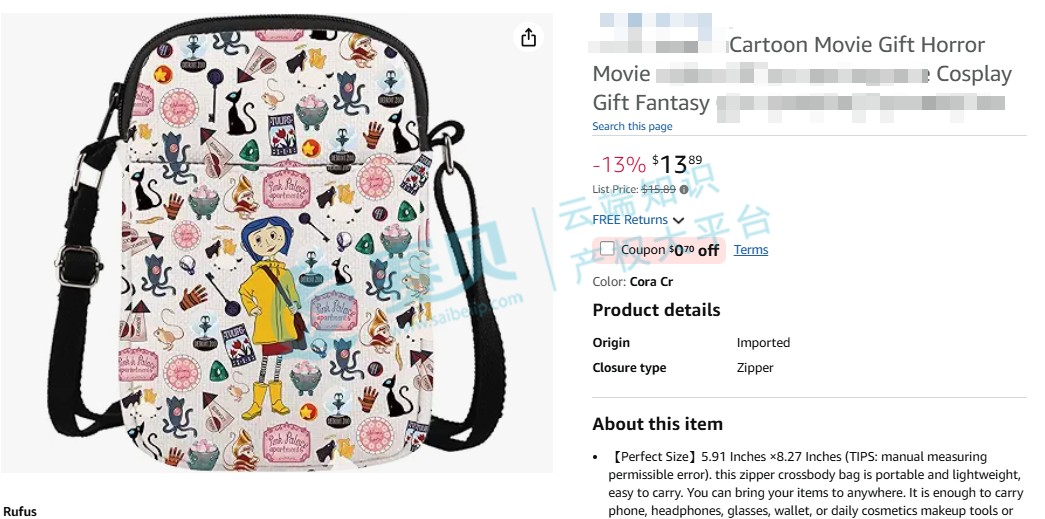
Task: Select the Imported origin value
Action: [x=763, y=343]
